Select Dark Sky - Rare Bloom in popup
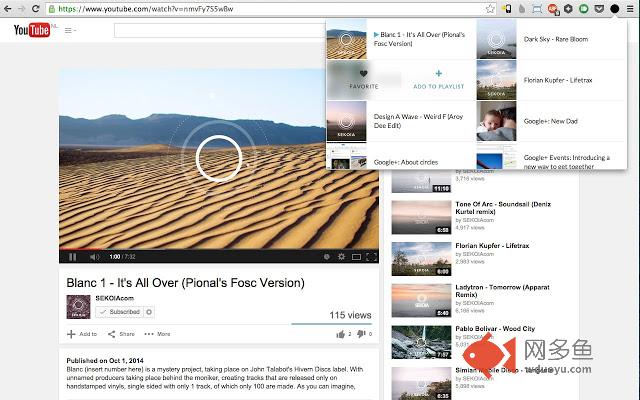This screenshot has height=400, width=640. point(556,39)
